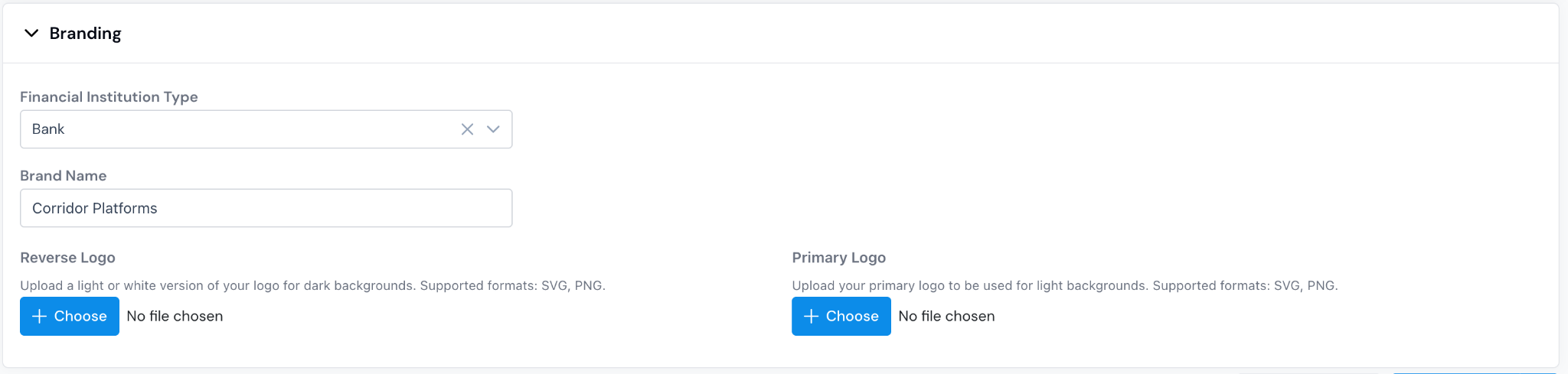Click the Primary Logo heading
The image size is (1568, 374).
point(838,257)
